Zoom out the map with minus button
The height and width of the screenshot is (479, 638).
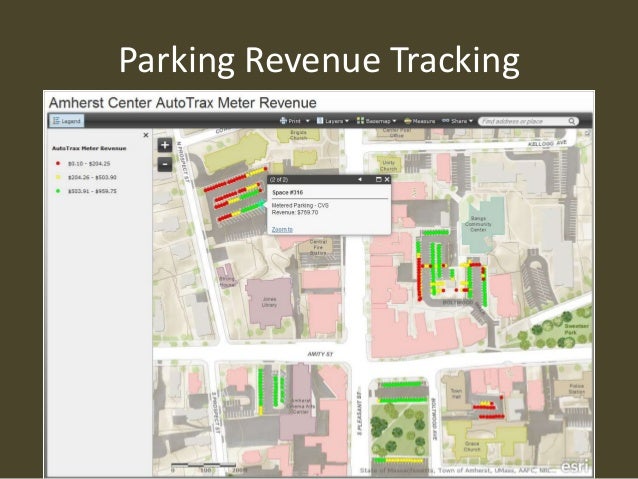tap(165, 165)
